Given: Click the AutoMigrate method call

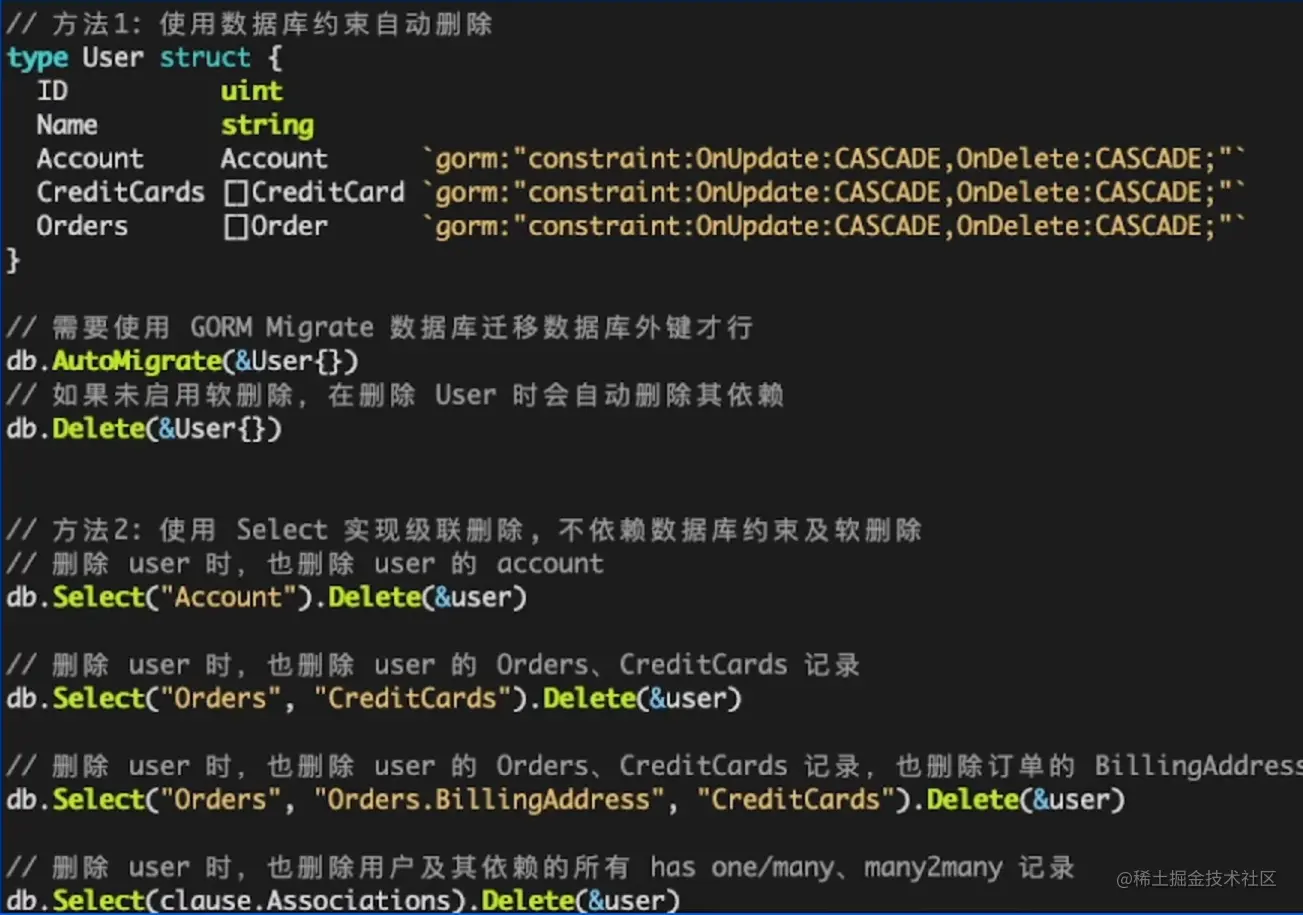Looking at the screenshot, I should pyautogui.click(x=136, y=361).
